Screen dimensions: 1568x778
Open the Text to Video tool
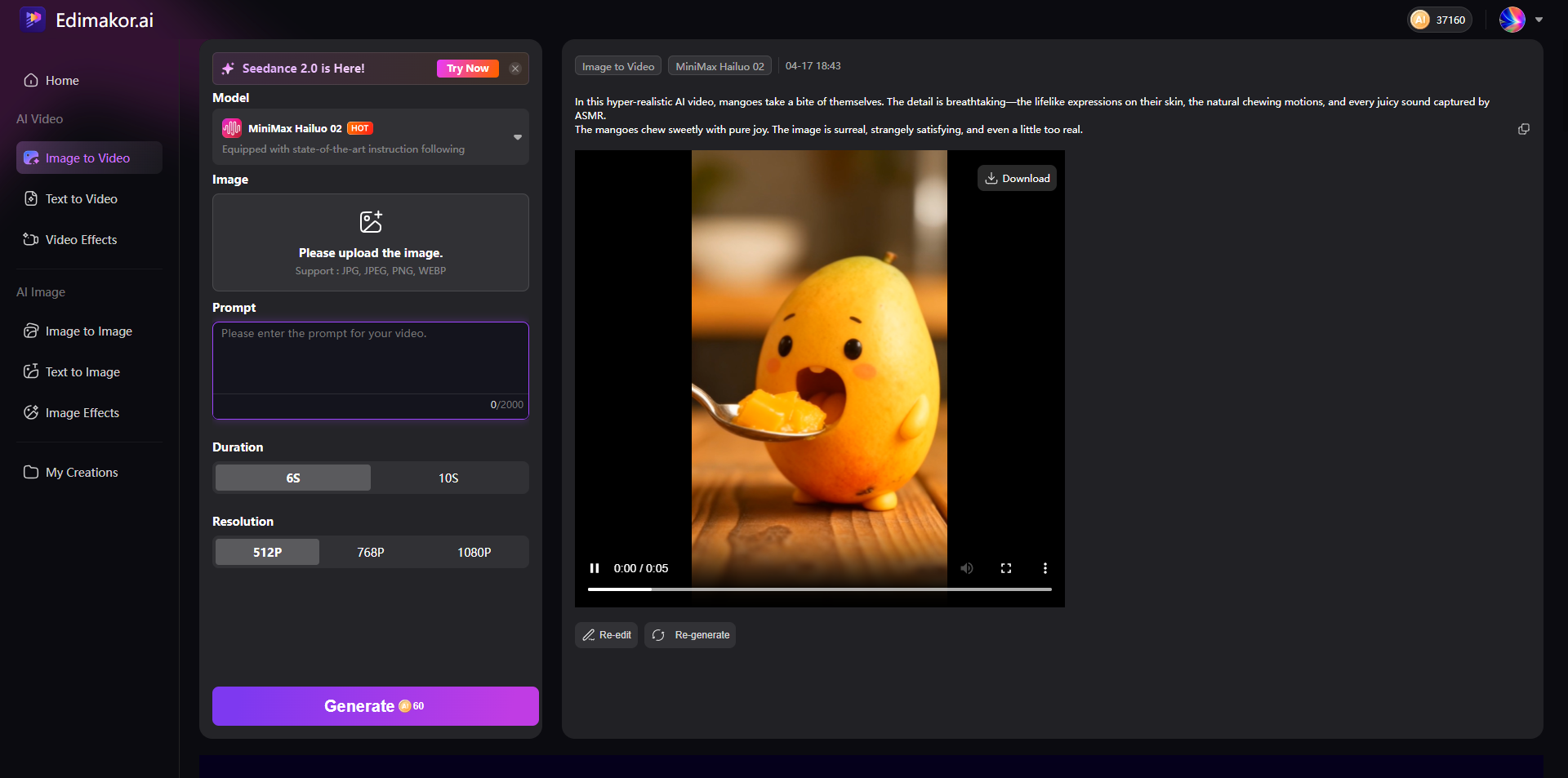(x=81, y=198)
